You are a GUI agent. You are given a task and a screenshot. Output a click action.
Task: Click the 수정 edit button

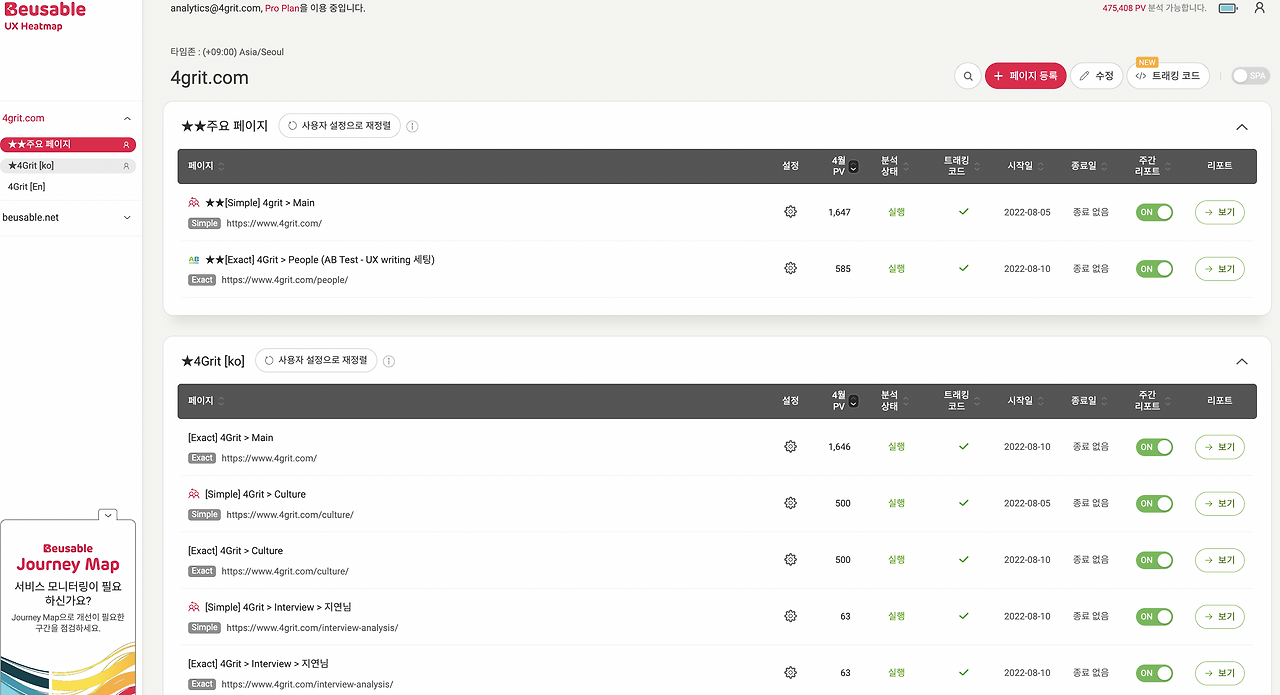tap(1096, 76)
